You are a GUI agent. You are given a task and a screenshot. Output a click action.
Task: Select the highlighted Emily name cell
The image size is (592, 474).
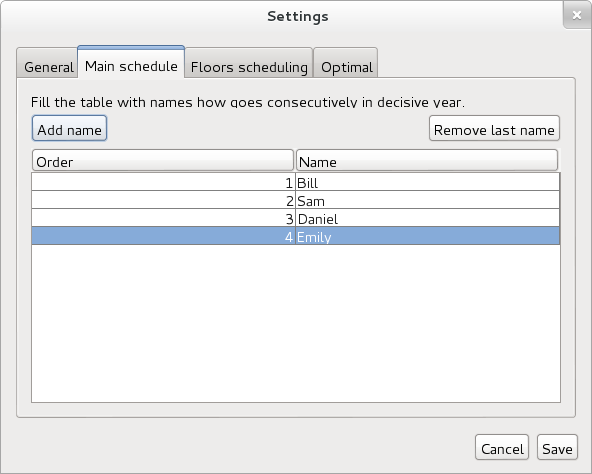427,236
